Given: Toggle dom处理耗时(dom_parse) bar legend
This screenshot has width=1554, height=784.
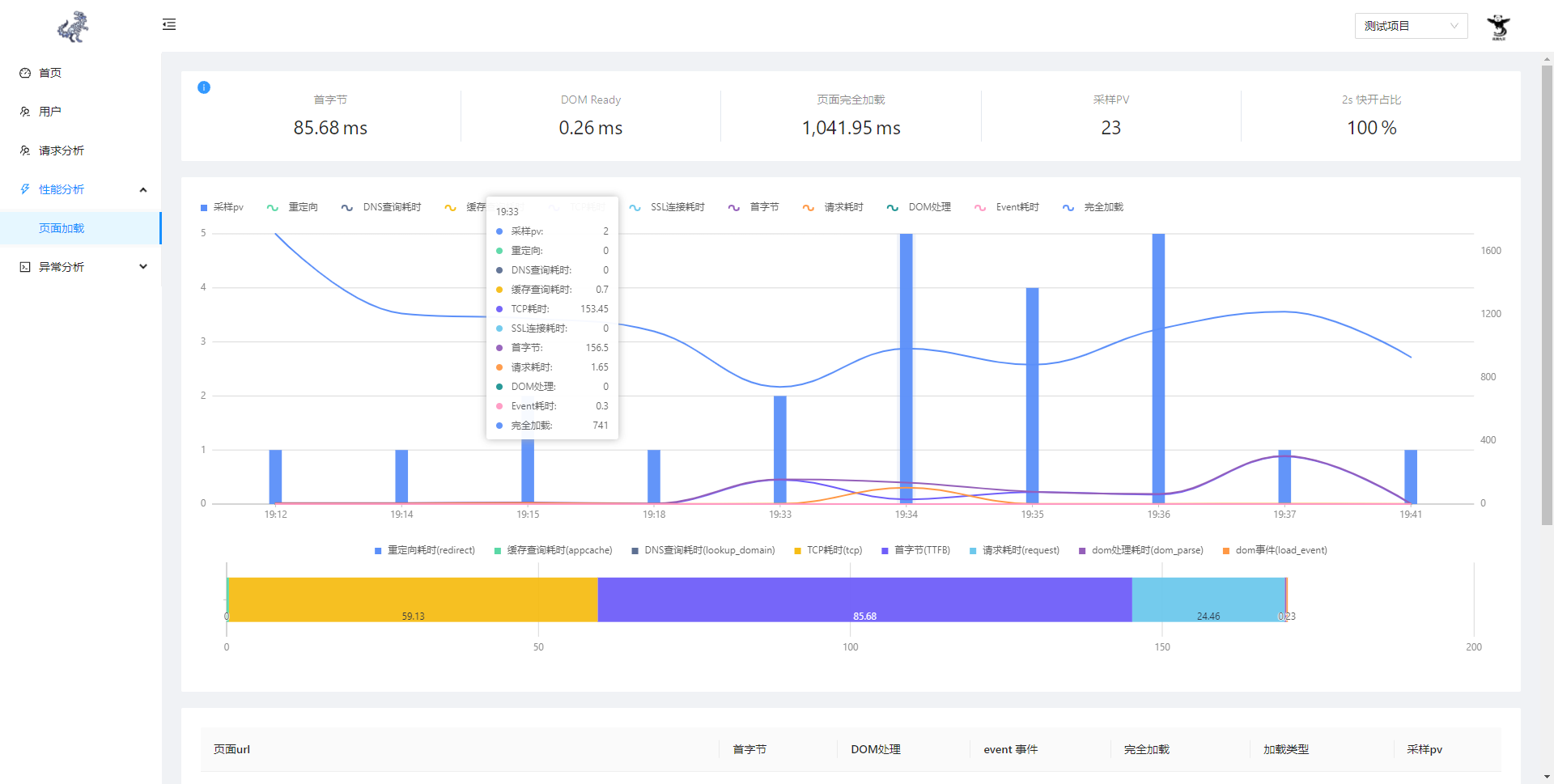Looking at the screenshot, I should point(1141,550).
